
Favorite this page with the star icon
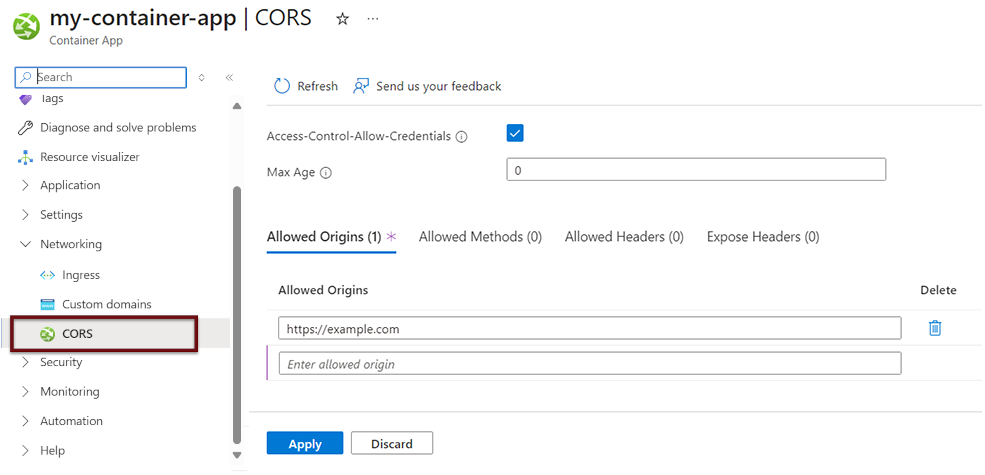click(x=342, y=19)
